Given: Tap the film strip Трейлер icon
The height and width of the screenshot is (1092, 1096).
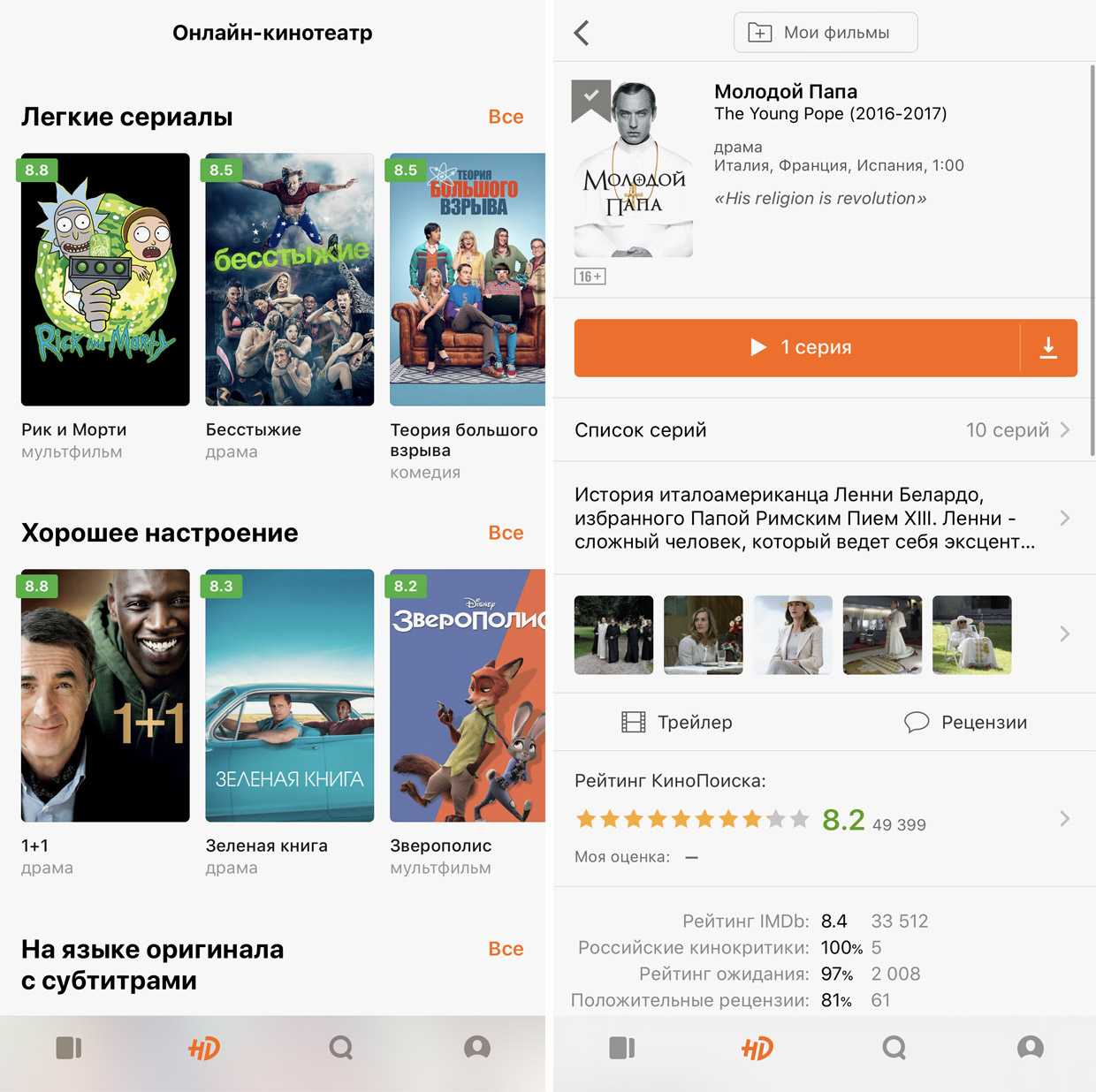Looking at the screenshot, I should (634, 723).
